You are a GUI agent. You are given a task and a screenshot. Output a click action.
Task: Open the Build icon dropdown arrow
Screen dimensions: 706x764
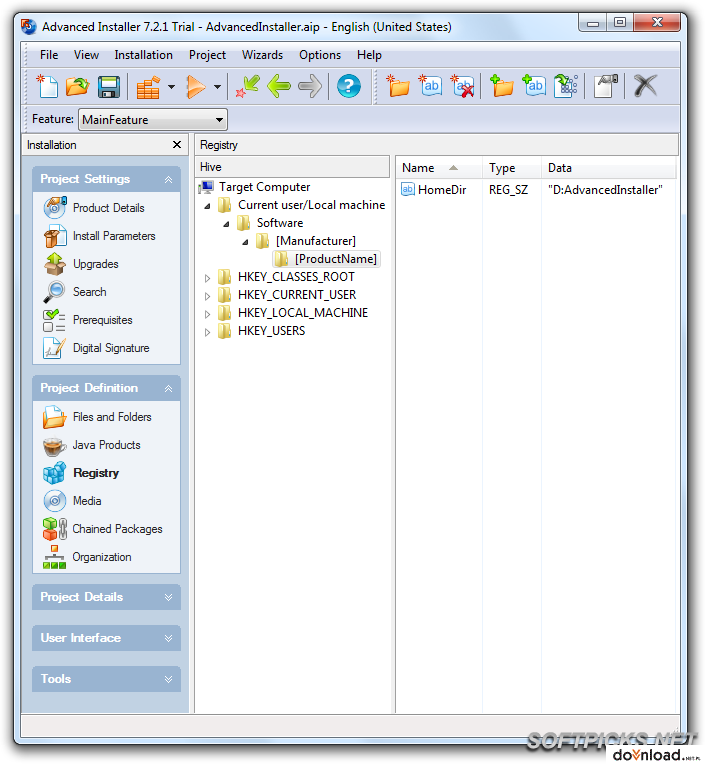pos(171,87)
